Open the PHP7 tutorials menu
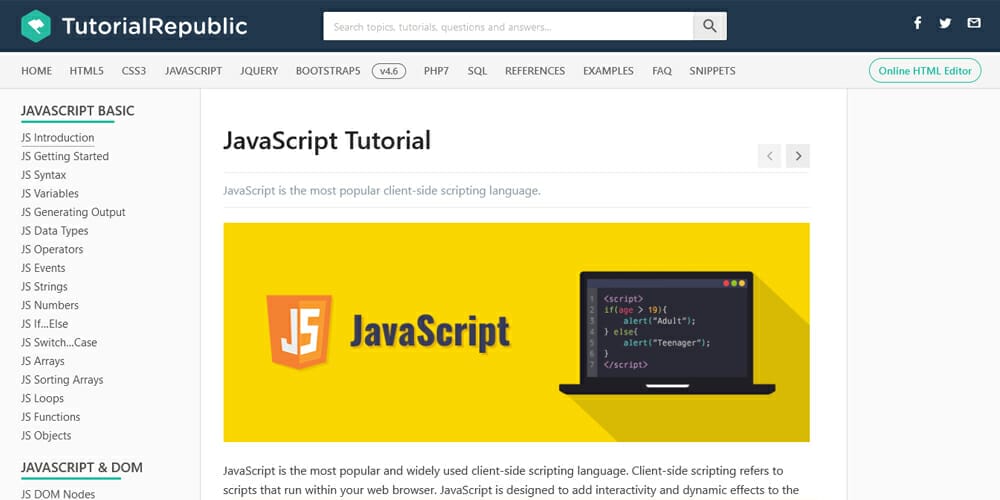1000x500 pixels. (436, 71)
